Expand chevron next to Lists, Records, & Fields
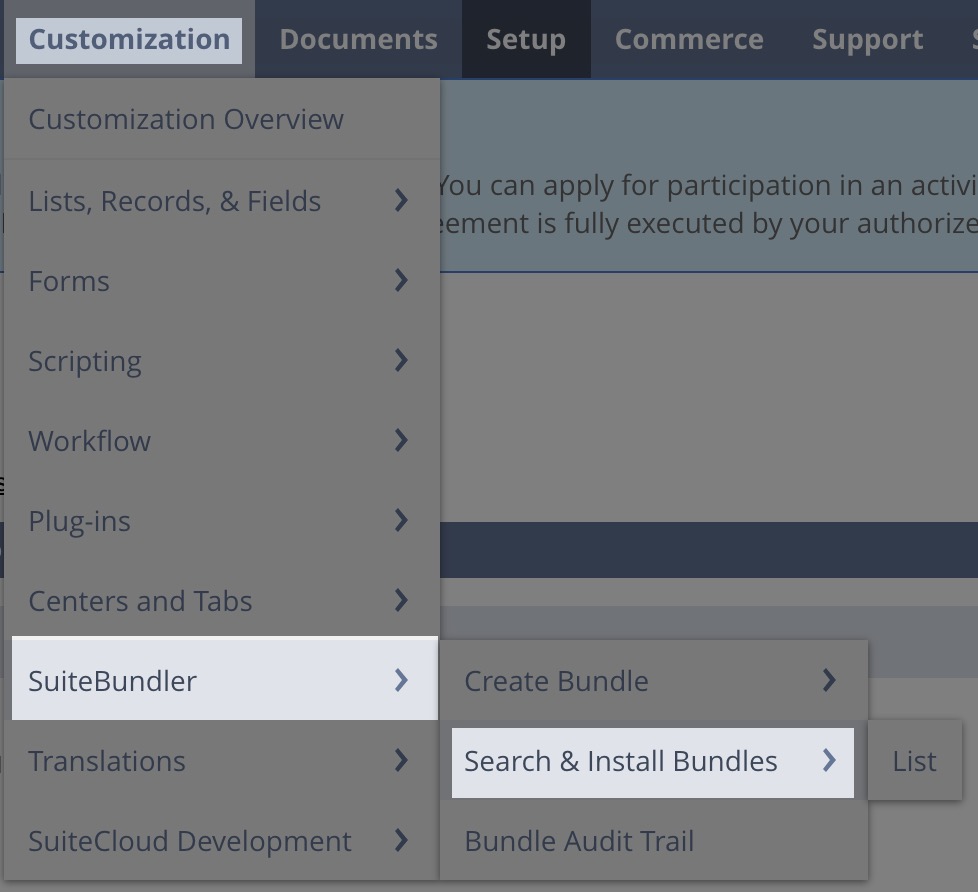 click(x=401, y=201)
